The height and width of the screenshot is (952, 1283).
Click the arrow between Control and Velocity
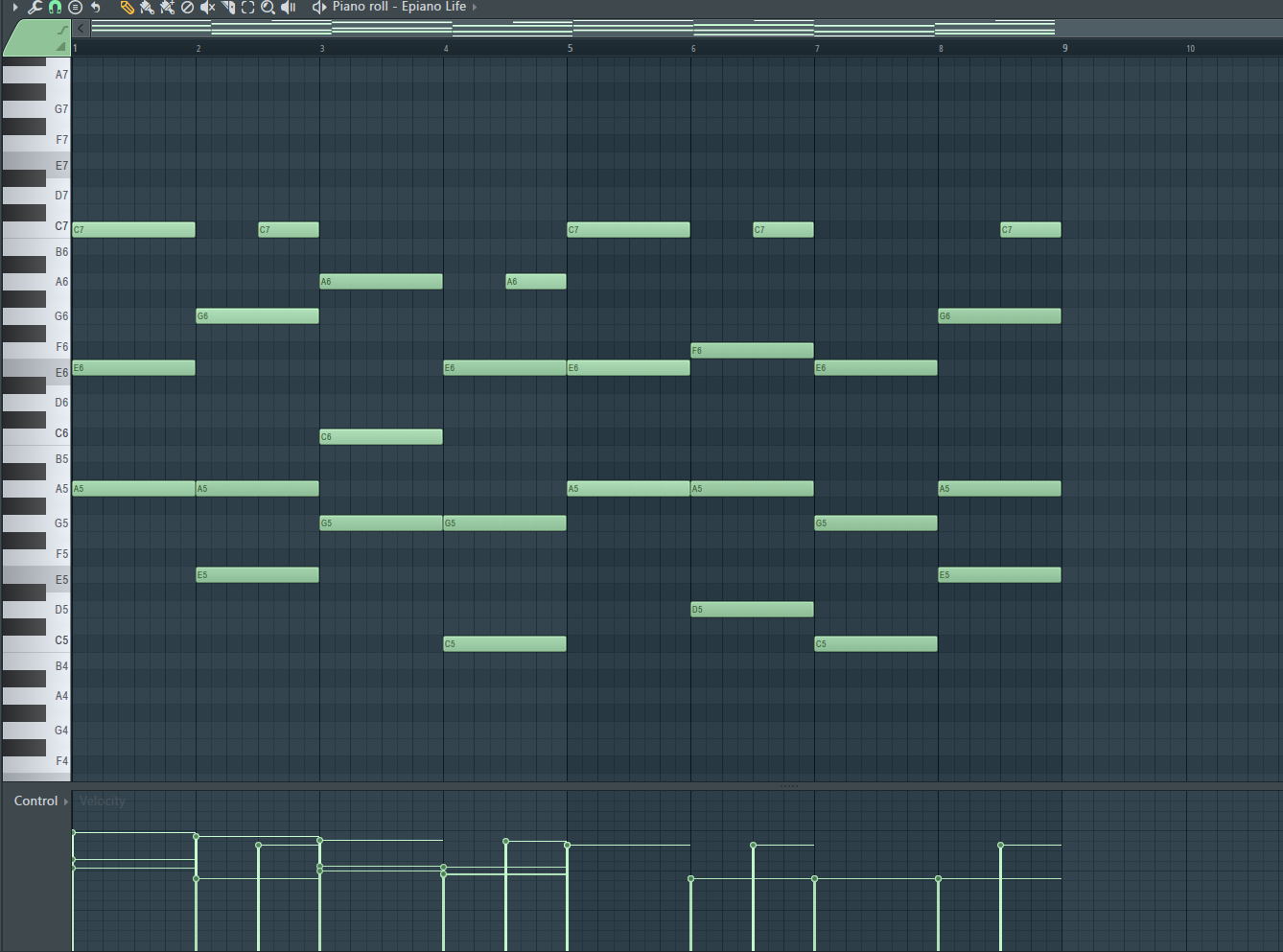(x=66, y=801)
